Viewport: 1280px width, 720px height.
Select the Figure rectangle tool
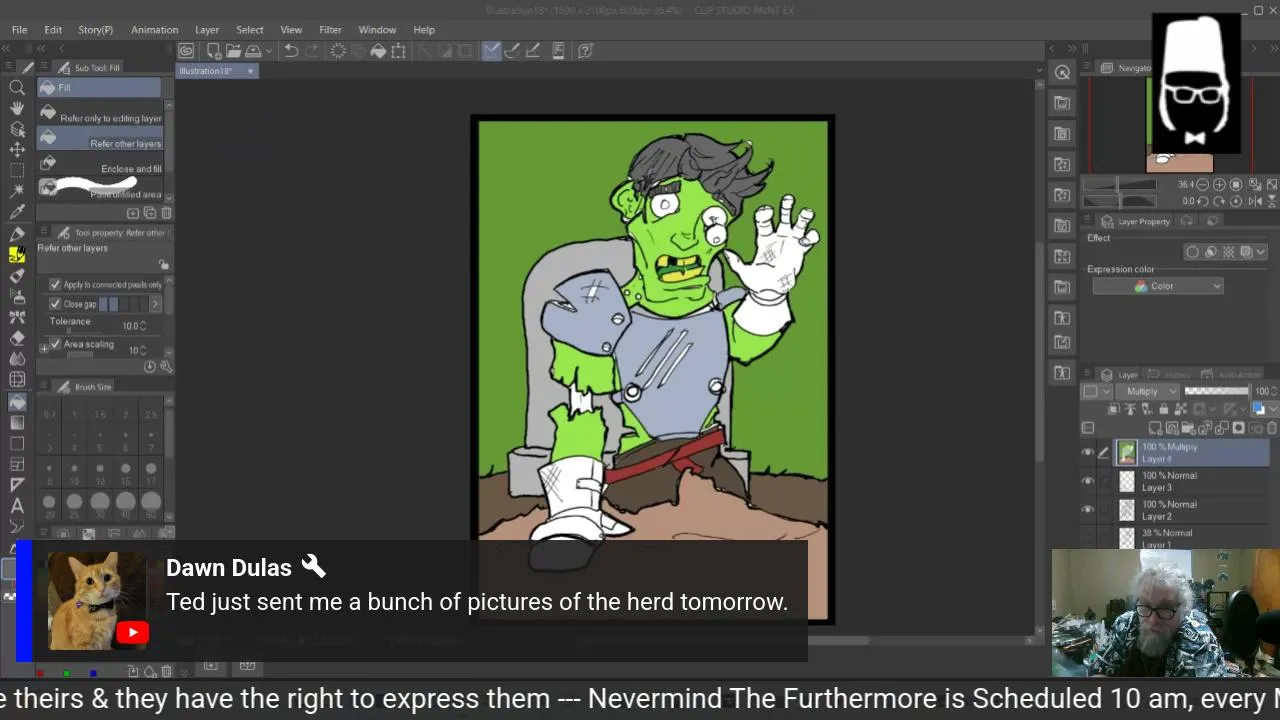17,443
